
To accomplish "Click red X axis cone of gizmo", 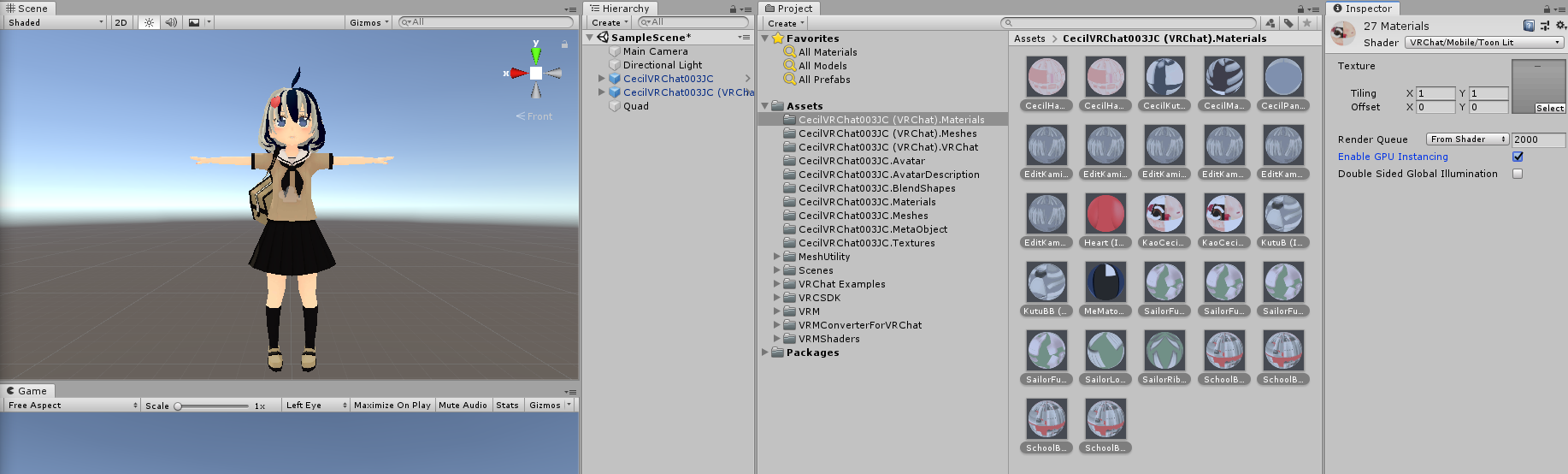I will coord(517,74).
